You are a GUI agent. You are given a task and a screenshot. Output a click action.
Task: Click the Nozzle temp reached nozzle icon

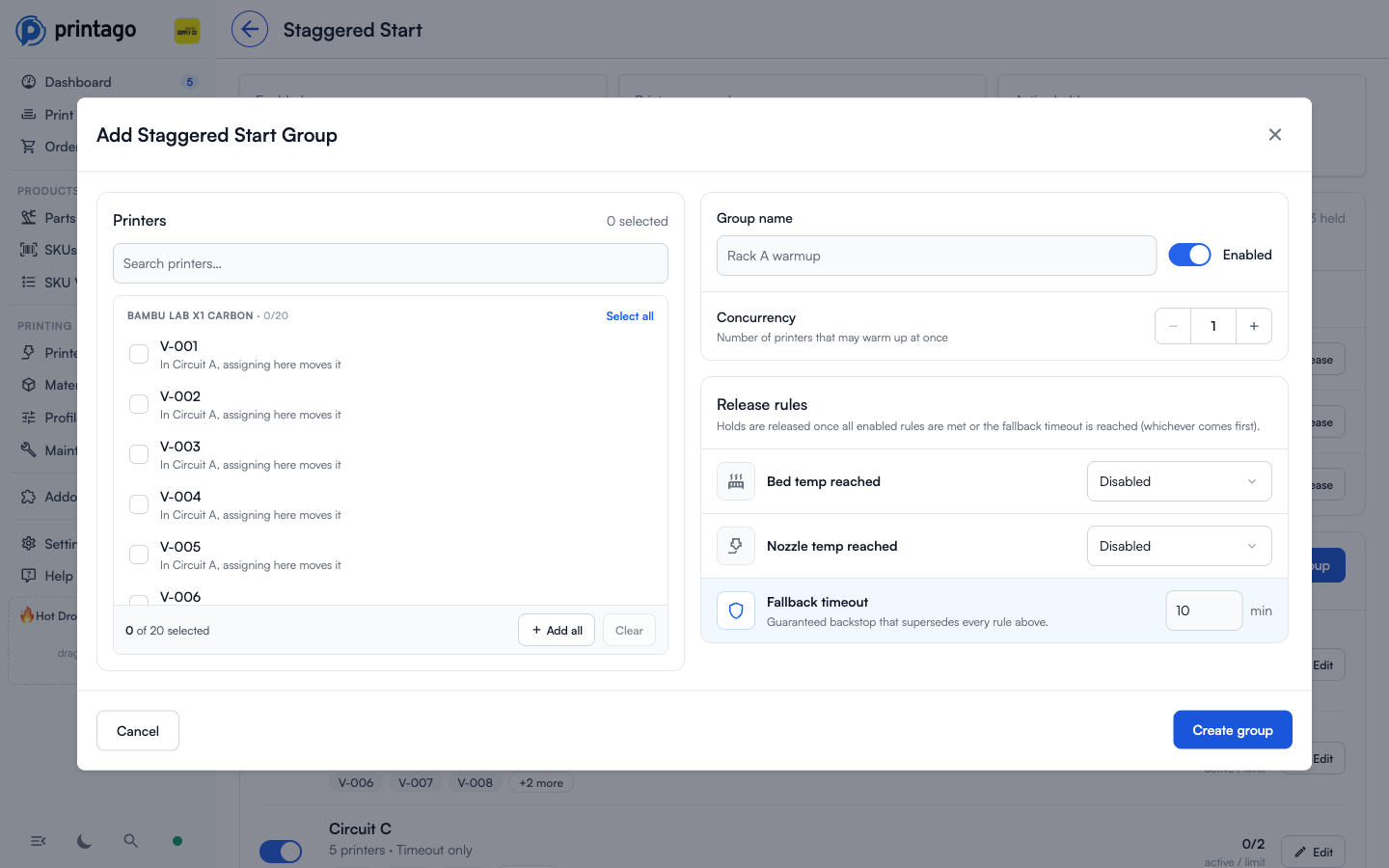[736, 546]
